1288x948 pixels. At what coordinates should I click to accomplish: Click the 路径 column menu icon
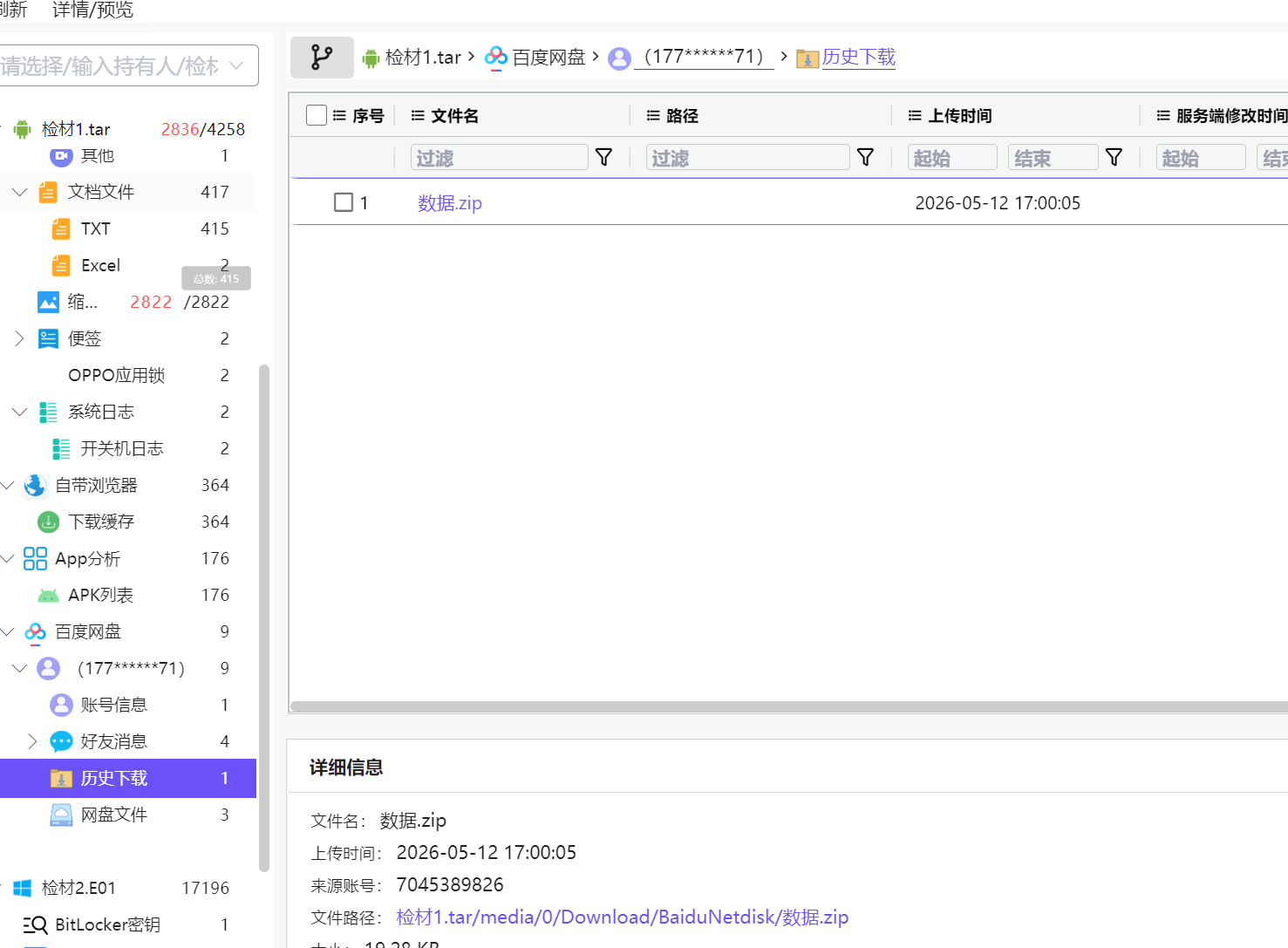click(x=653, y=115)
